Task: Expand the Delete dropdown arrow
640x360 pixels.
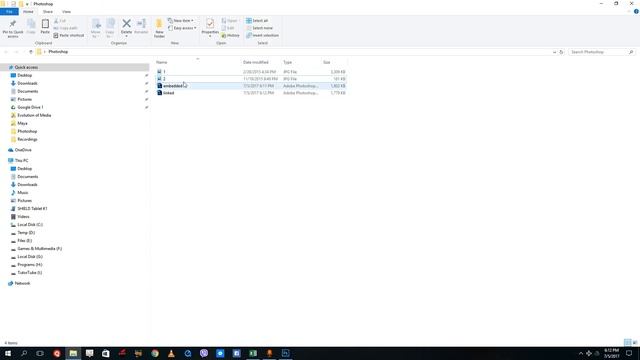Action: coord(127,36)
